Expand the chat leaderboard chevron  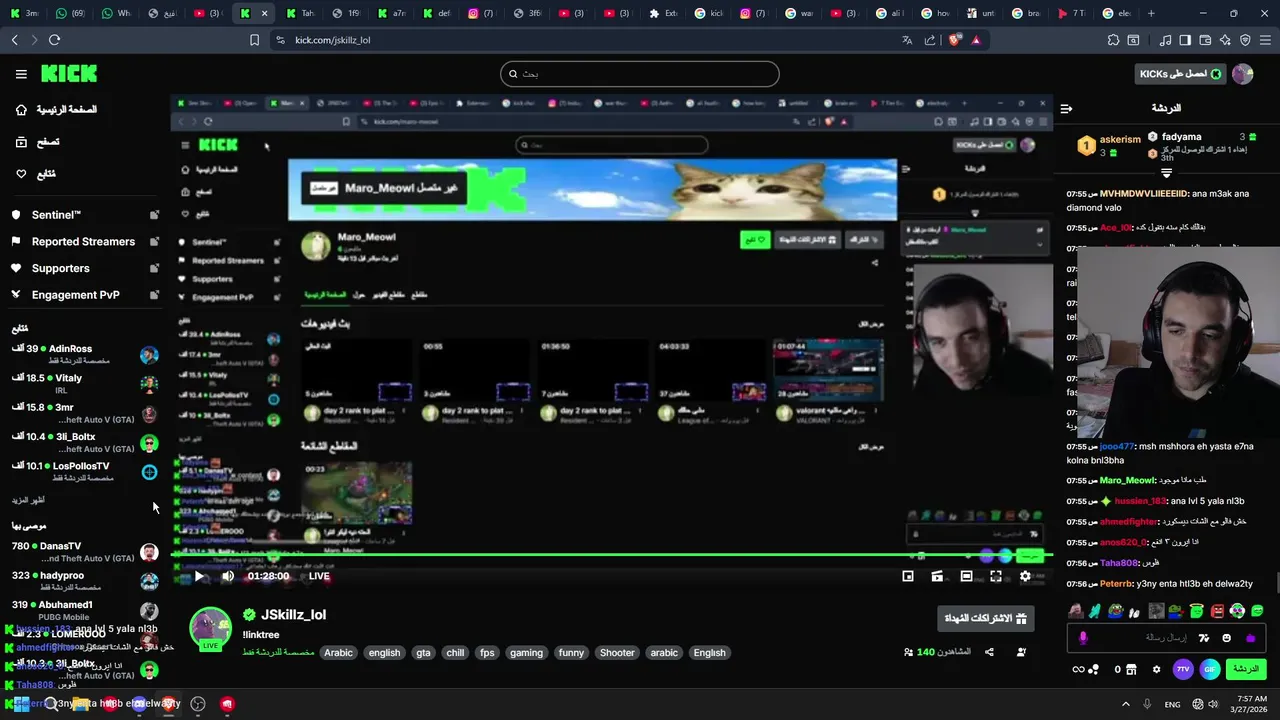pos(1166,174)
